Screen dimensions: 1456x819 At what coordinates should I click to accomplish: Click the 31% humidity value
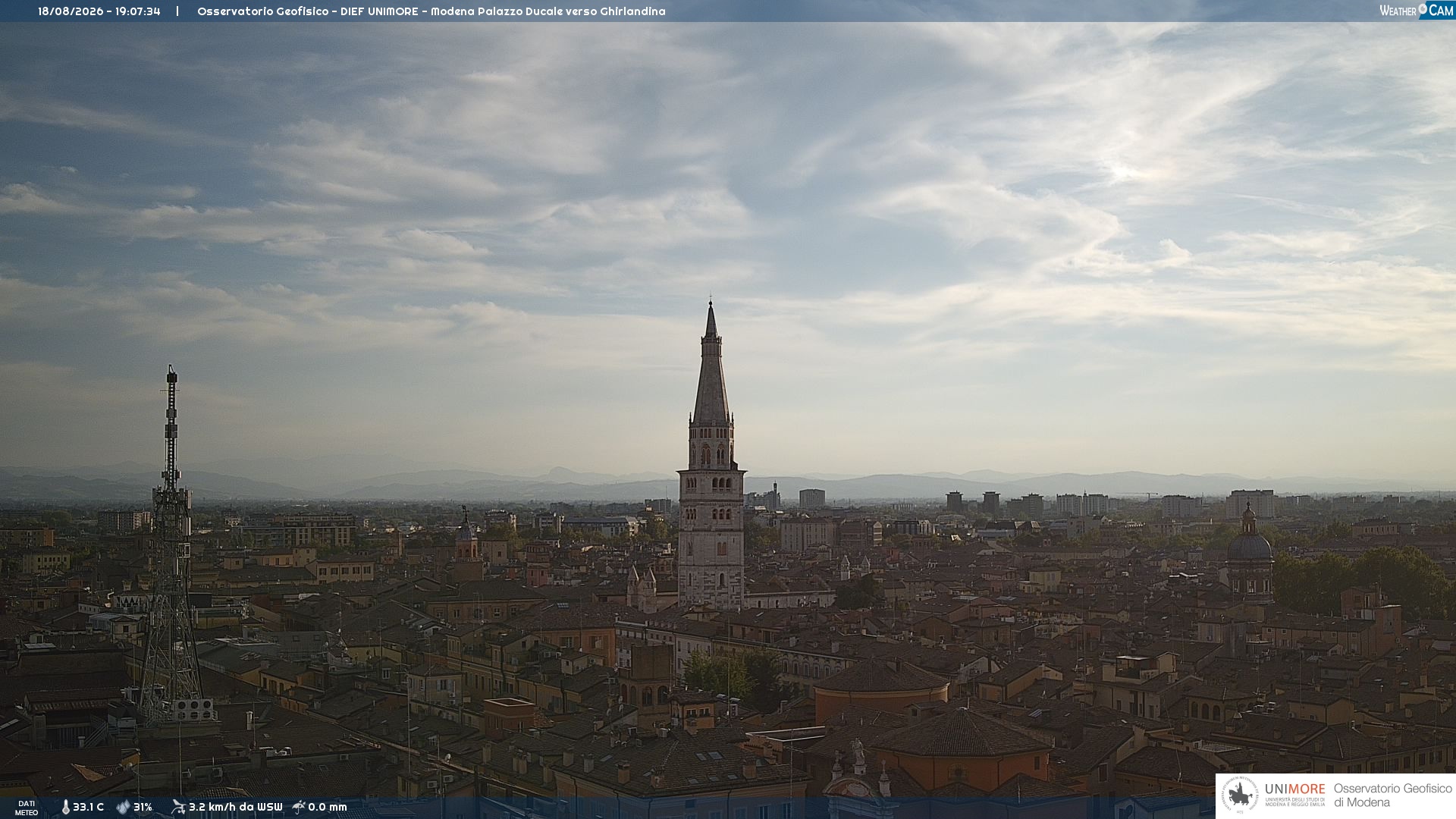tap(143, 807)
